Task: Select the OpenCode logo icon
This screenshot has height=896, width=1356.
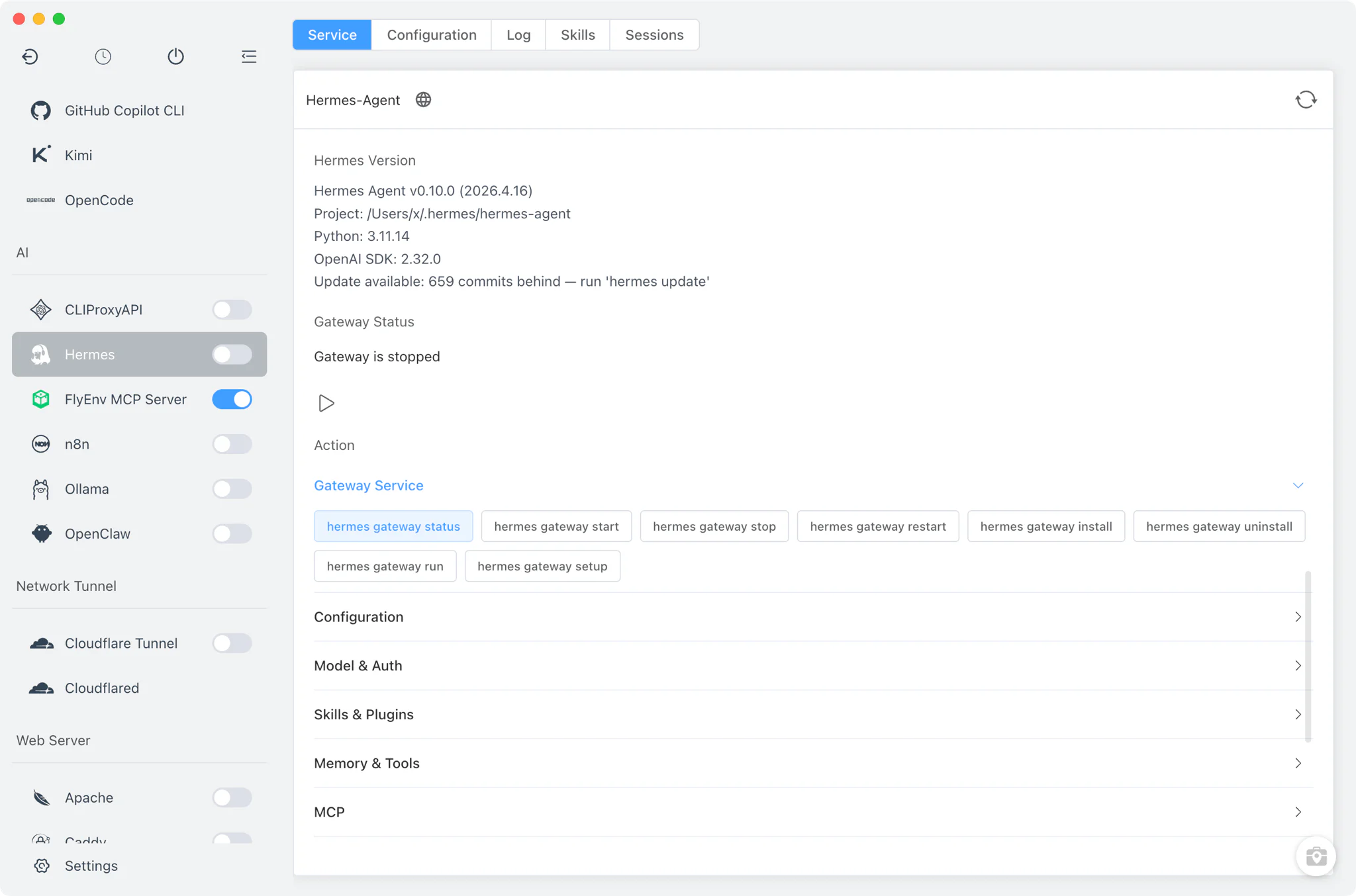Action: pos(41,200)
